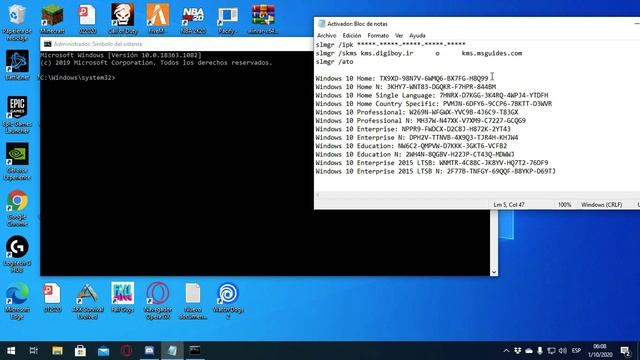Open the Formato menu in Notepad

(378, 36)
